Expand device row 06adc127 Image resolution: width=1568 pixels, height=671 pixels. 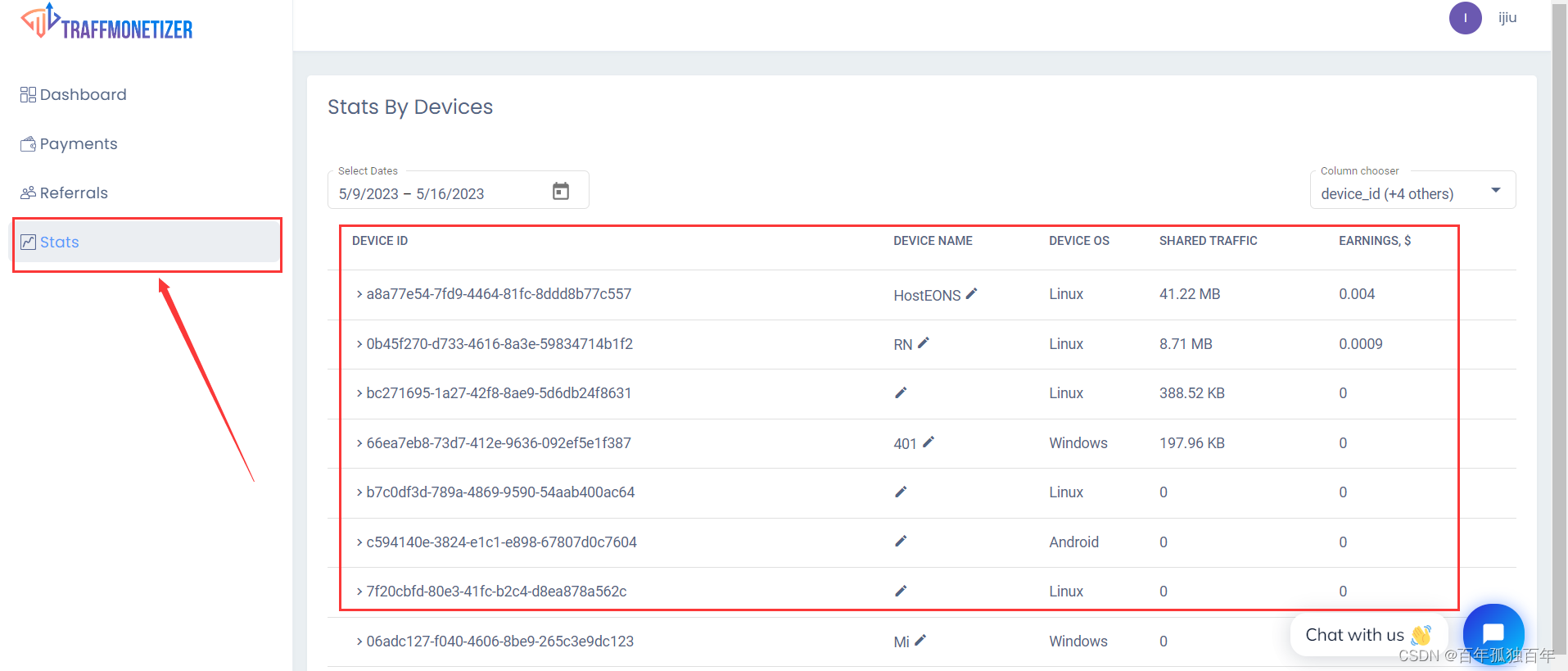pyautogui.click(x=359, y=642)
